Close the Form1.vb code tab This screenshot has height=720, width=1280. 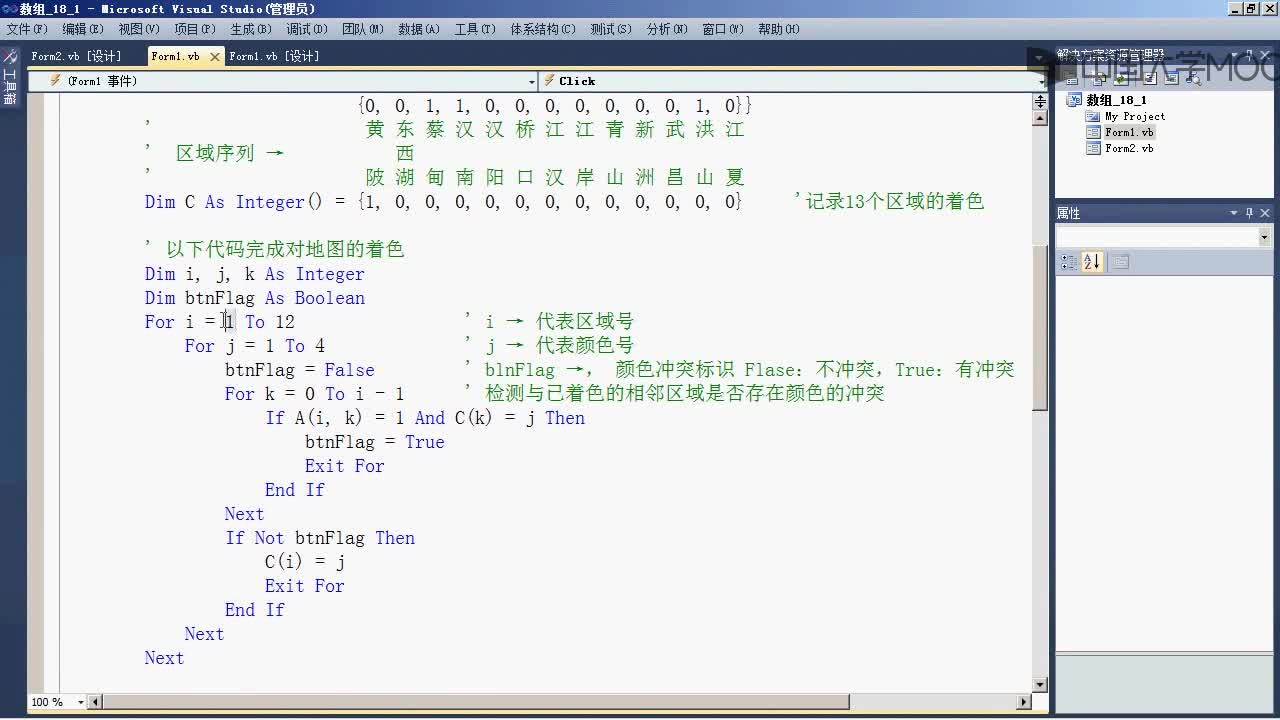(x=214, y=57)
